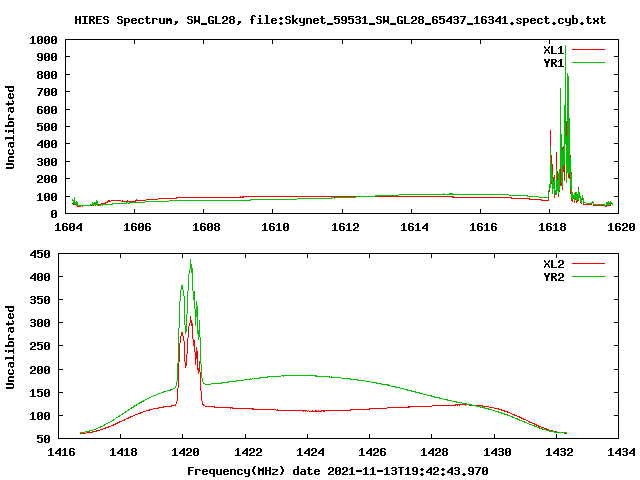Click the YR2 legend label

point(553,277)
